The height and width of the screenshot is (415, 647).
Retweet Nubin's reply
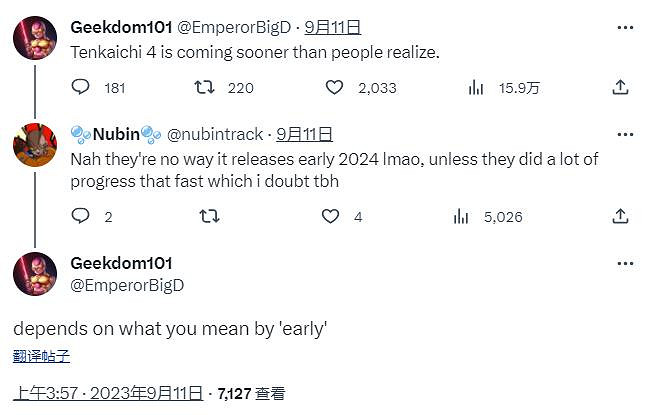click(x=210, y=216)
